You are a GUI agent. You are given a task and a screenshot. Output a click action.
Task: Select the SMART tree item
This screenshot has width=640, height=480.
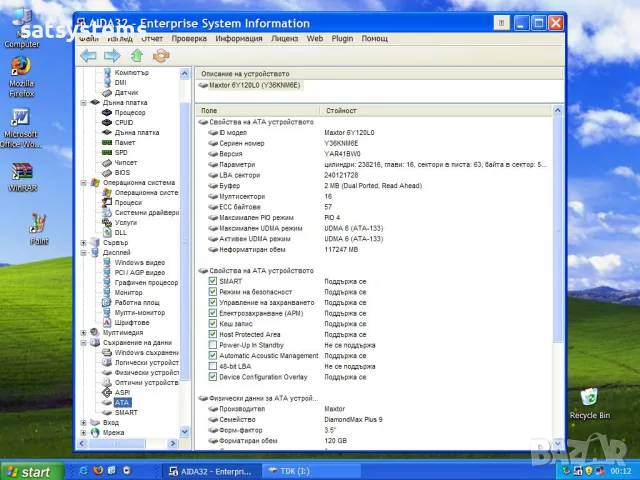(x=126, y=412)
